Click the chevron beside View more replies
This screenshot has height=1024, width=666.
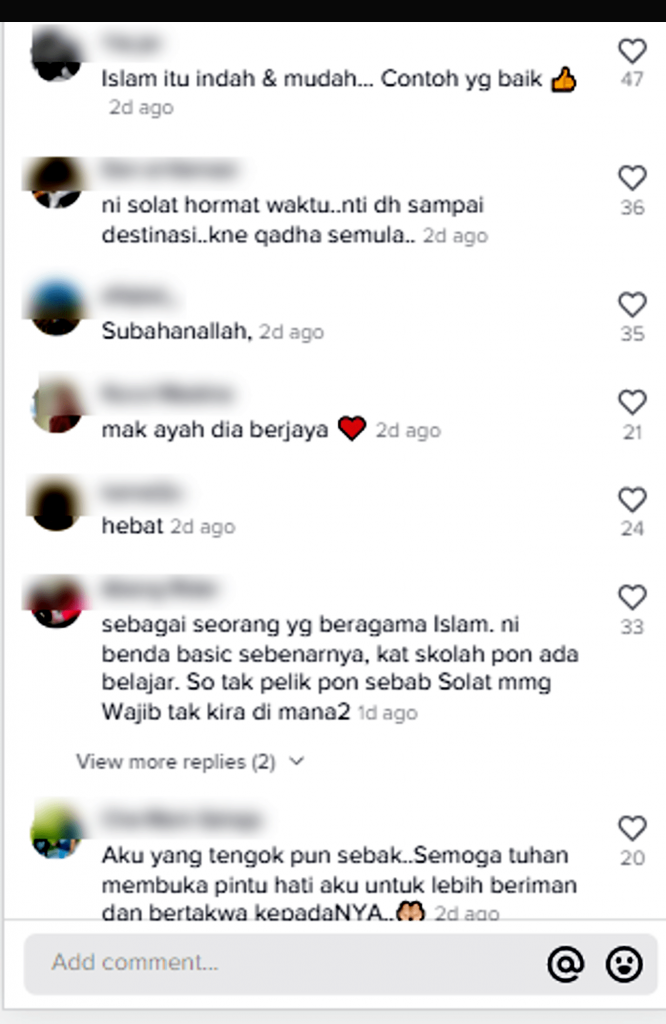point(296,761)
